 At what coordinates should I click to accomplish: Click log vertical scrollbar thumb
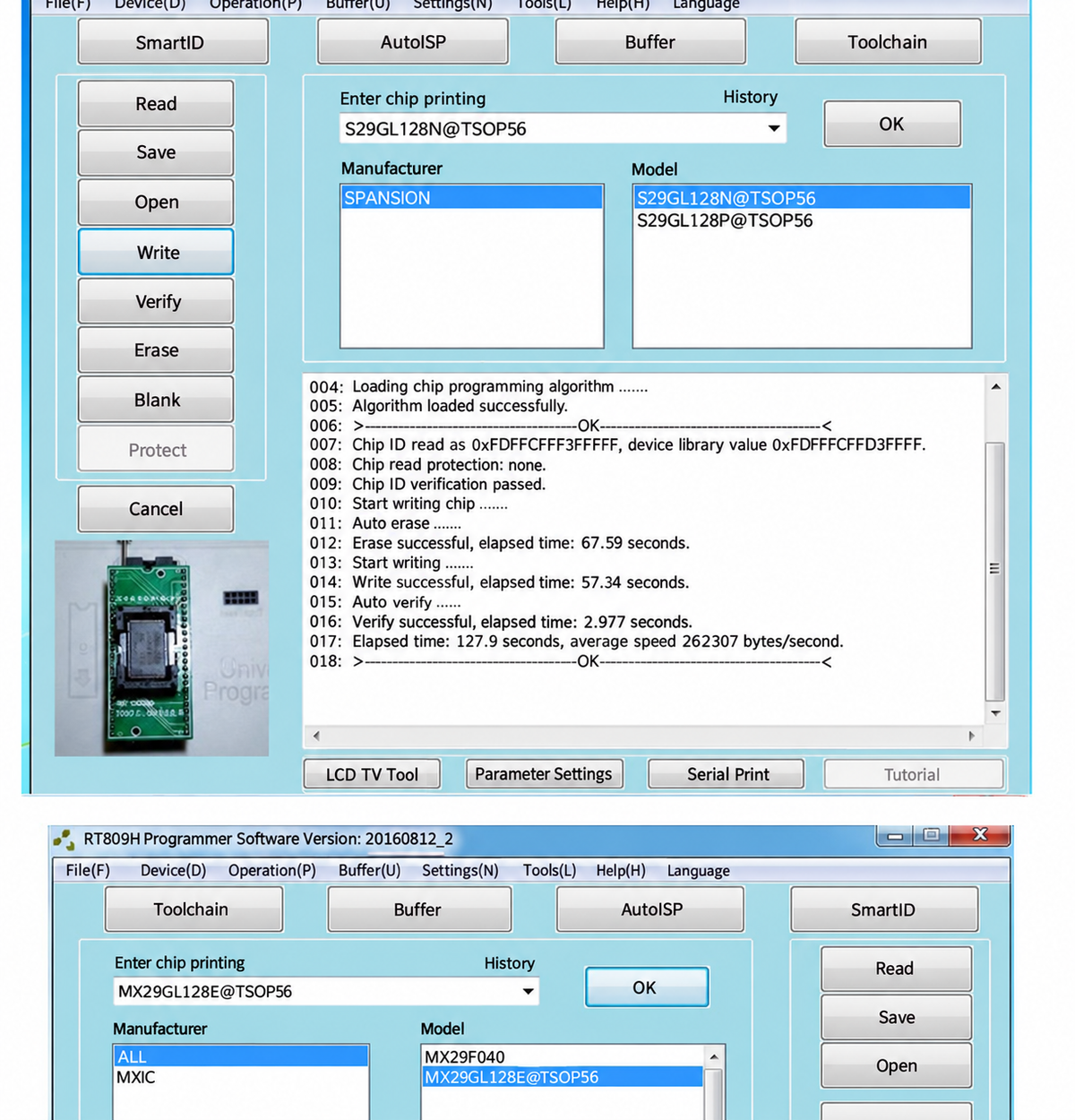995,570
